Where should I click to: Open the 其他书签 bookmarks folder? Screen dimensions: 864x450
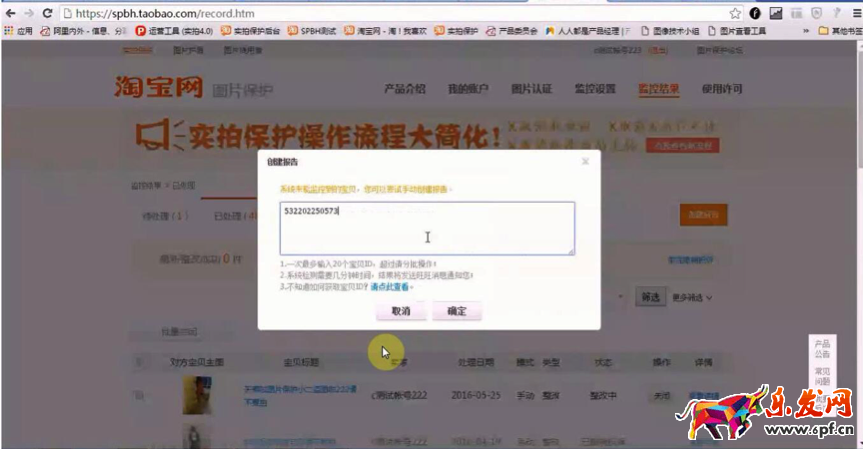tap(841, 31)
